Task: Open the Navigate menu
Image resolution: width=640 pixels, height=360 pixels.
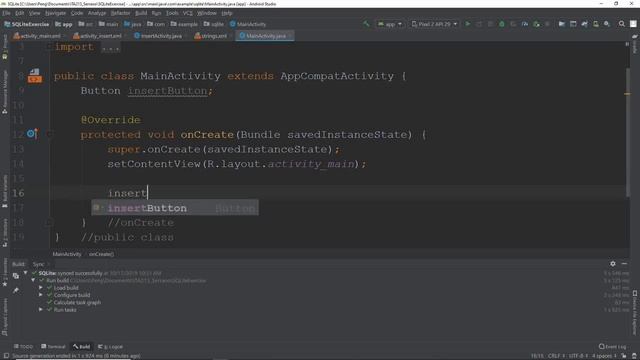Action: coord(55,13)
